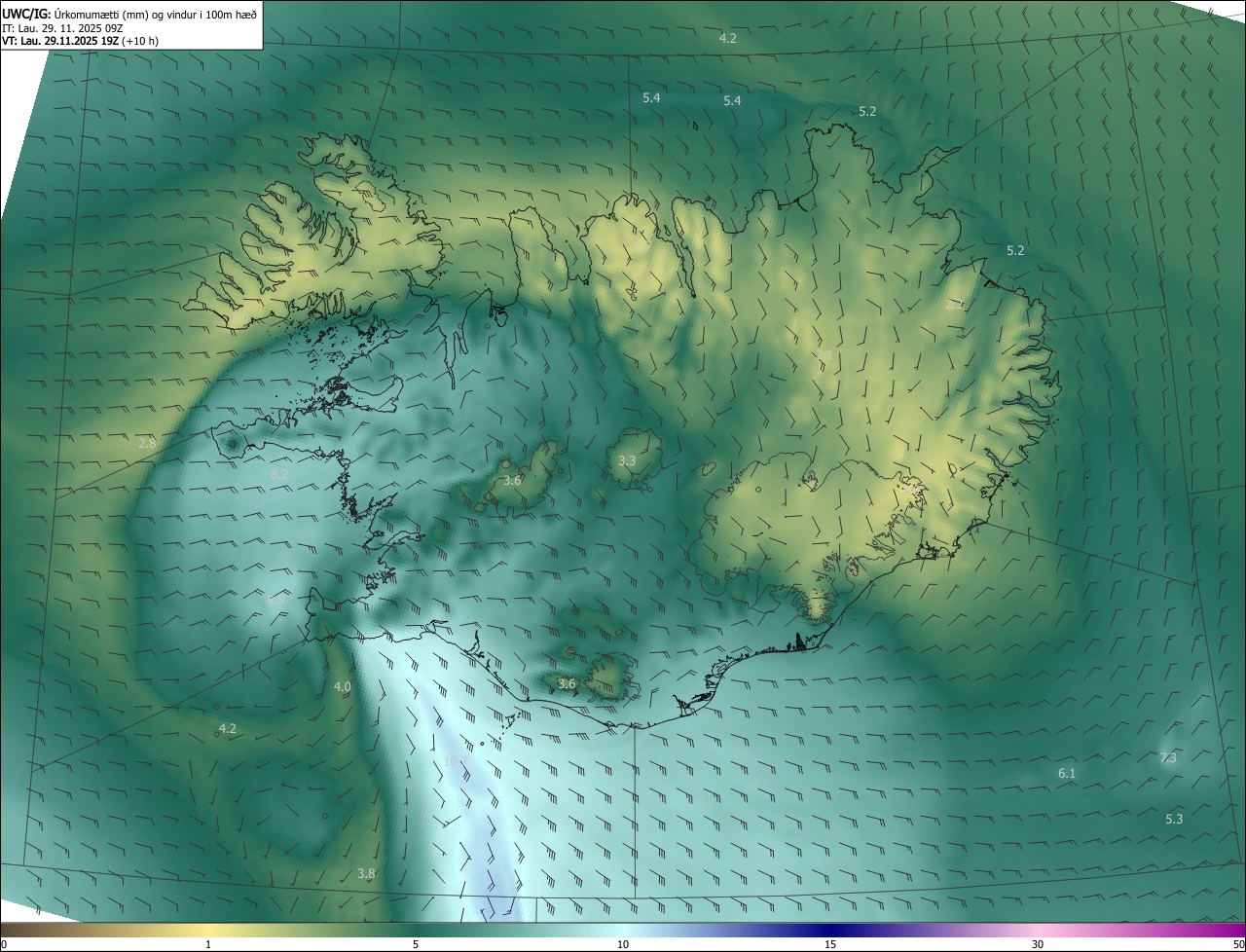The image size is (1246, 952).
Task: Click the 15 tick on the color scale
Action: point(830,944)
